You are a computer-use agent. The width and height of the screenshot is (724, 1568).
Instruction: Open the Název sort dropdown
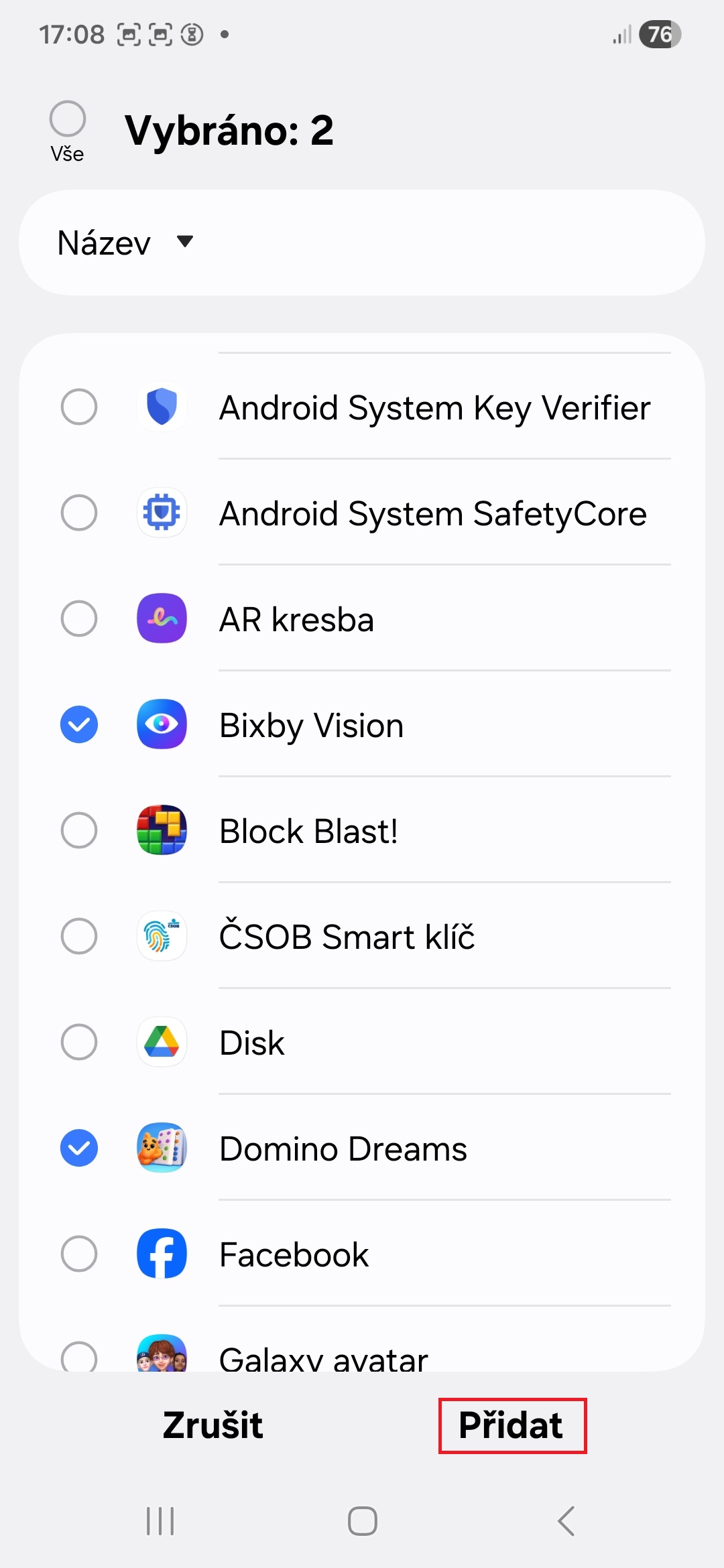coord(105,243)
